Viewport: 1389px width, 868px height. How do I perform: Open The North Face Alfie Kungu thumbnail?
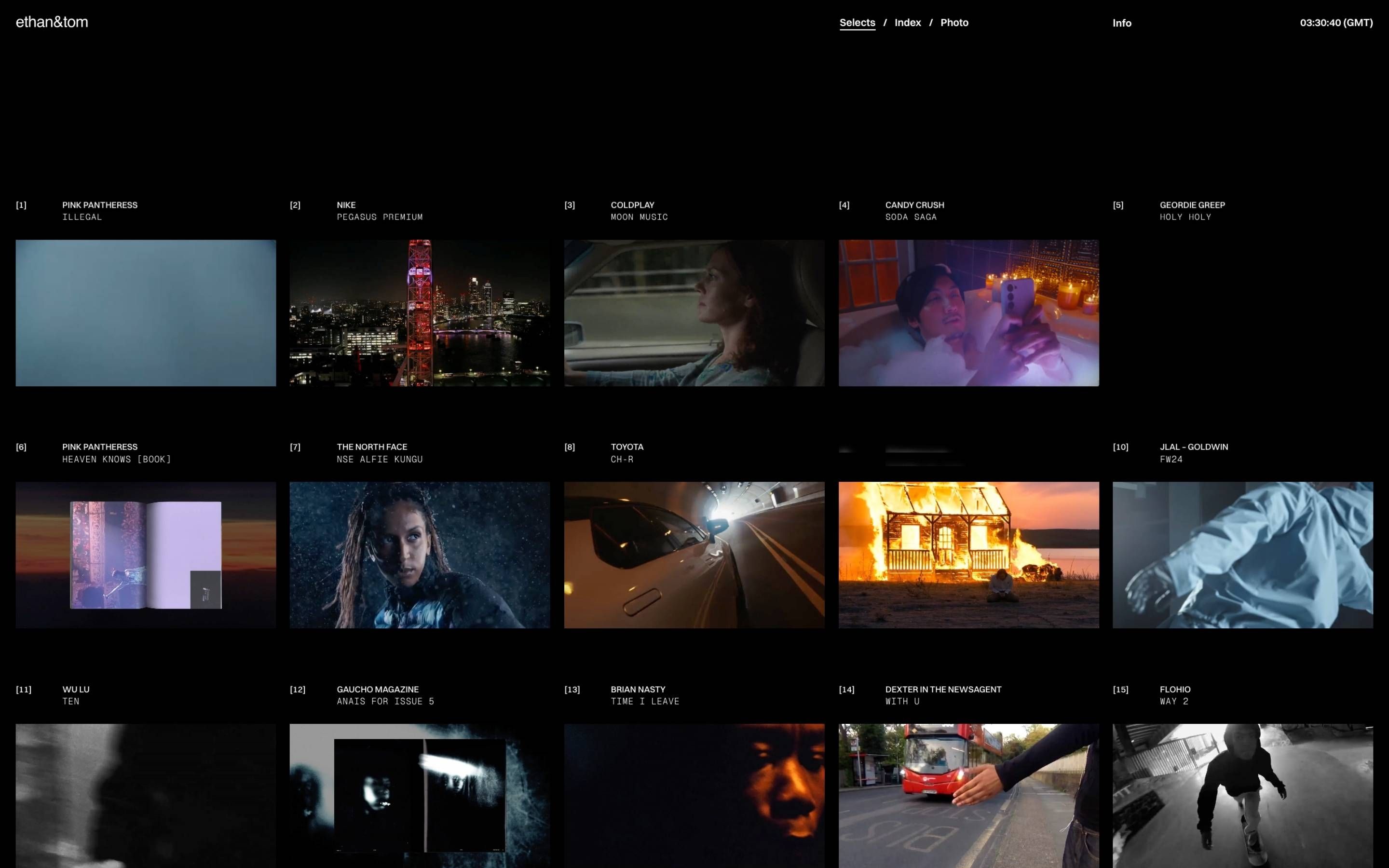click(420, 555)
